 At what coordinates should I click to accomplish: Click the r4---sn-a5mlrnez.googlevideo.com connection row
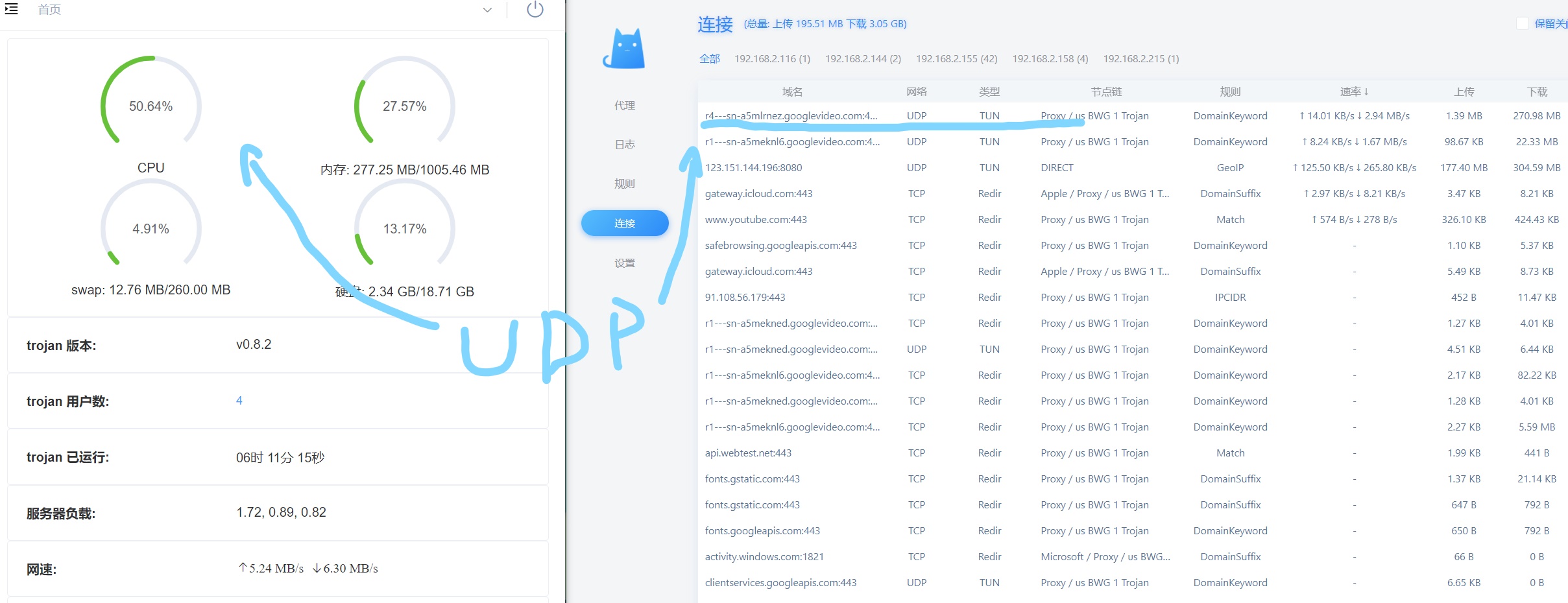[791, 115]
